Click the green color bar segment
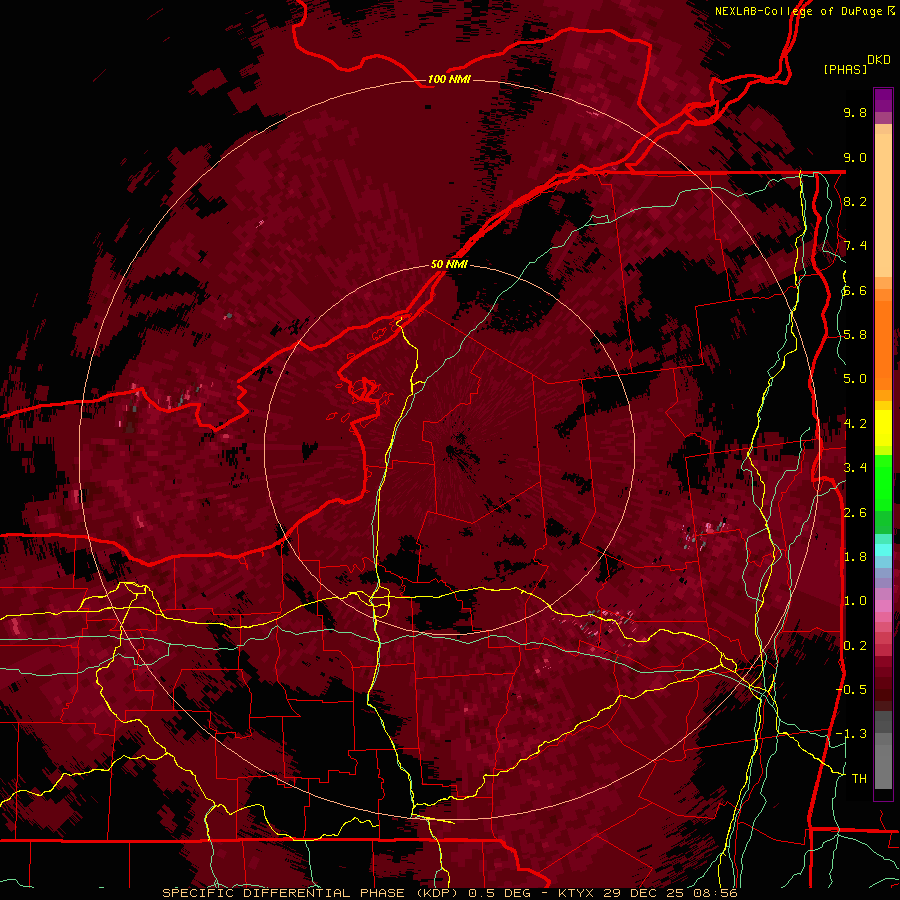The image size is (900, 900). pyautogui.click(x=883, y=482)
